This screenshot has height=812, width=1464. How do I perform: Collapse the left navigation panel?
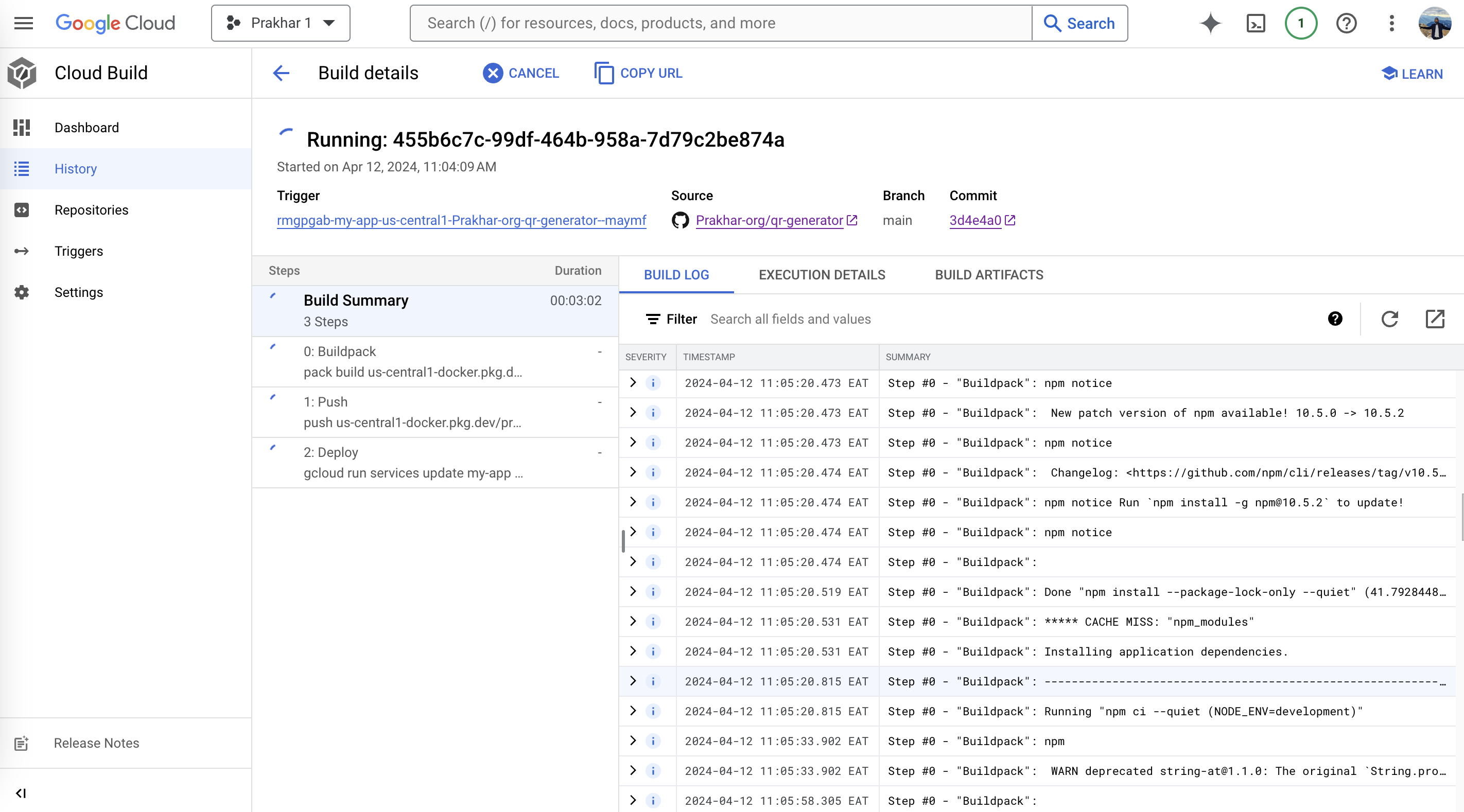tap(21, 793)
